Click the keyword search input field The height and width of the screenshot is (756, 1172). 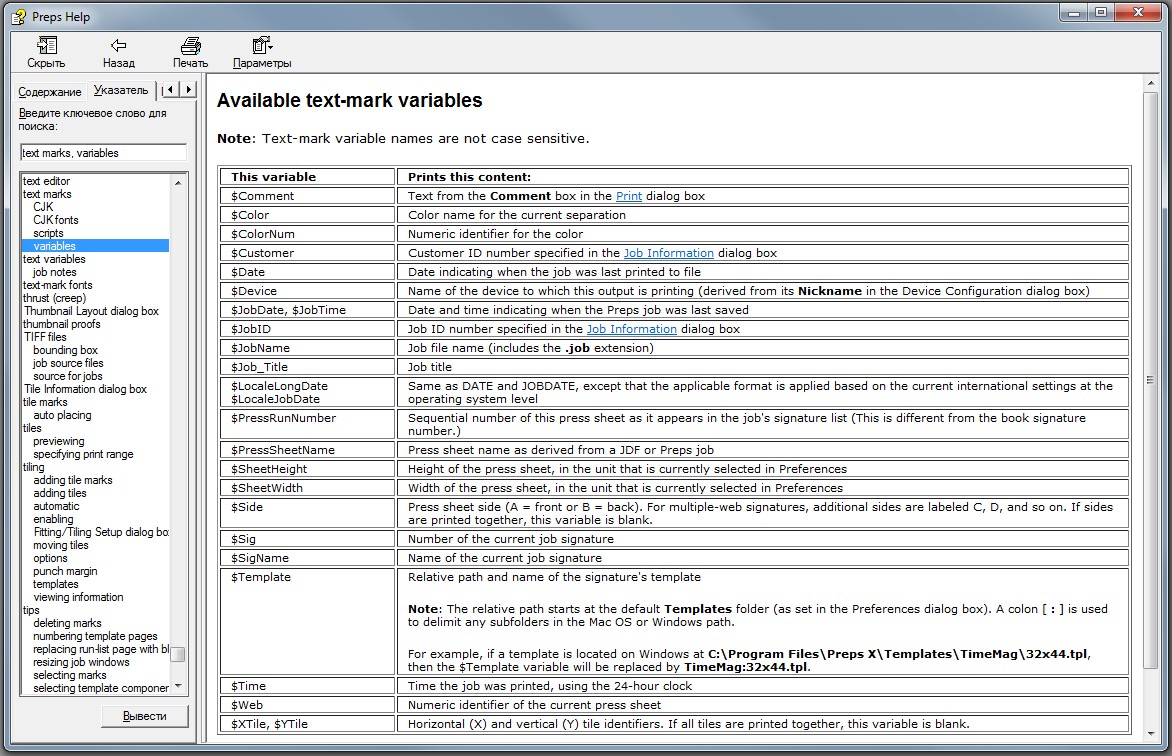point(103,153)
